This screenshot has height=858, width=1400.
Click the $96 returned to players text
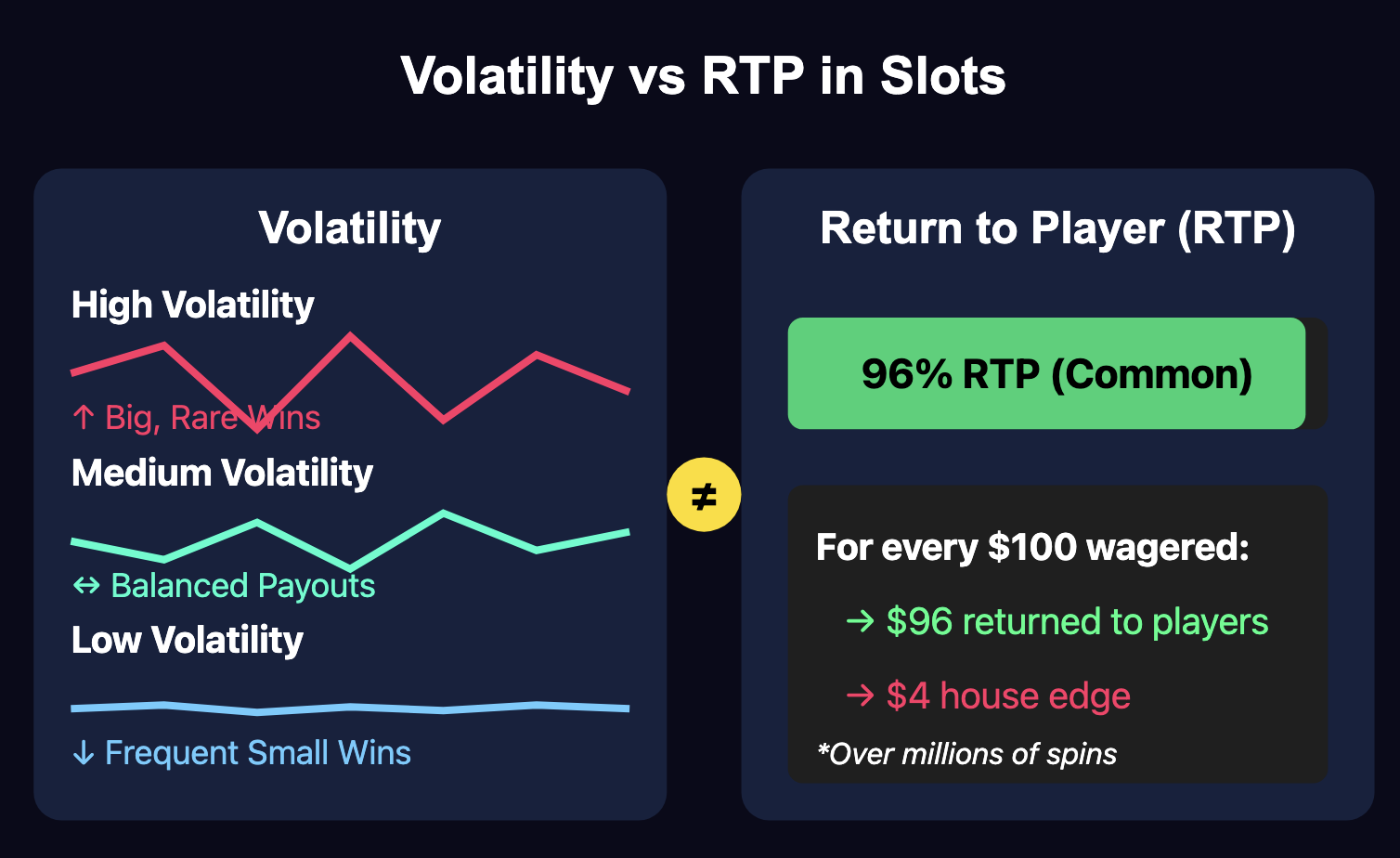1077,621
